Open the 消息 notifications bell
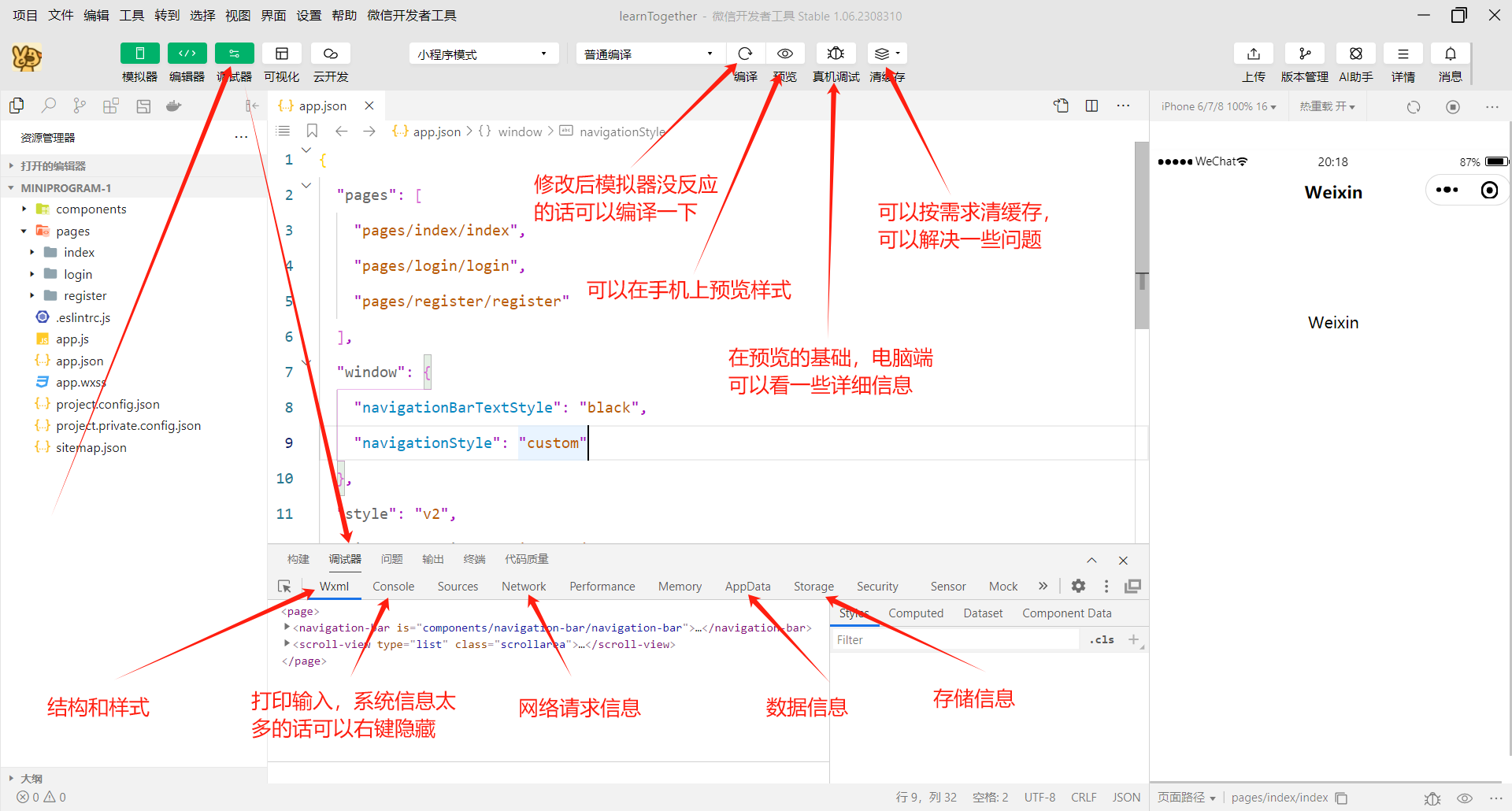The height and width of the screenshot is (811, 1512). [x=1450, y=54]
